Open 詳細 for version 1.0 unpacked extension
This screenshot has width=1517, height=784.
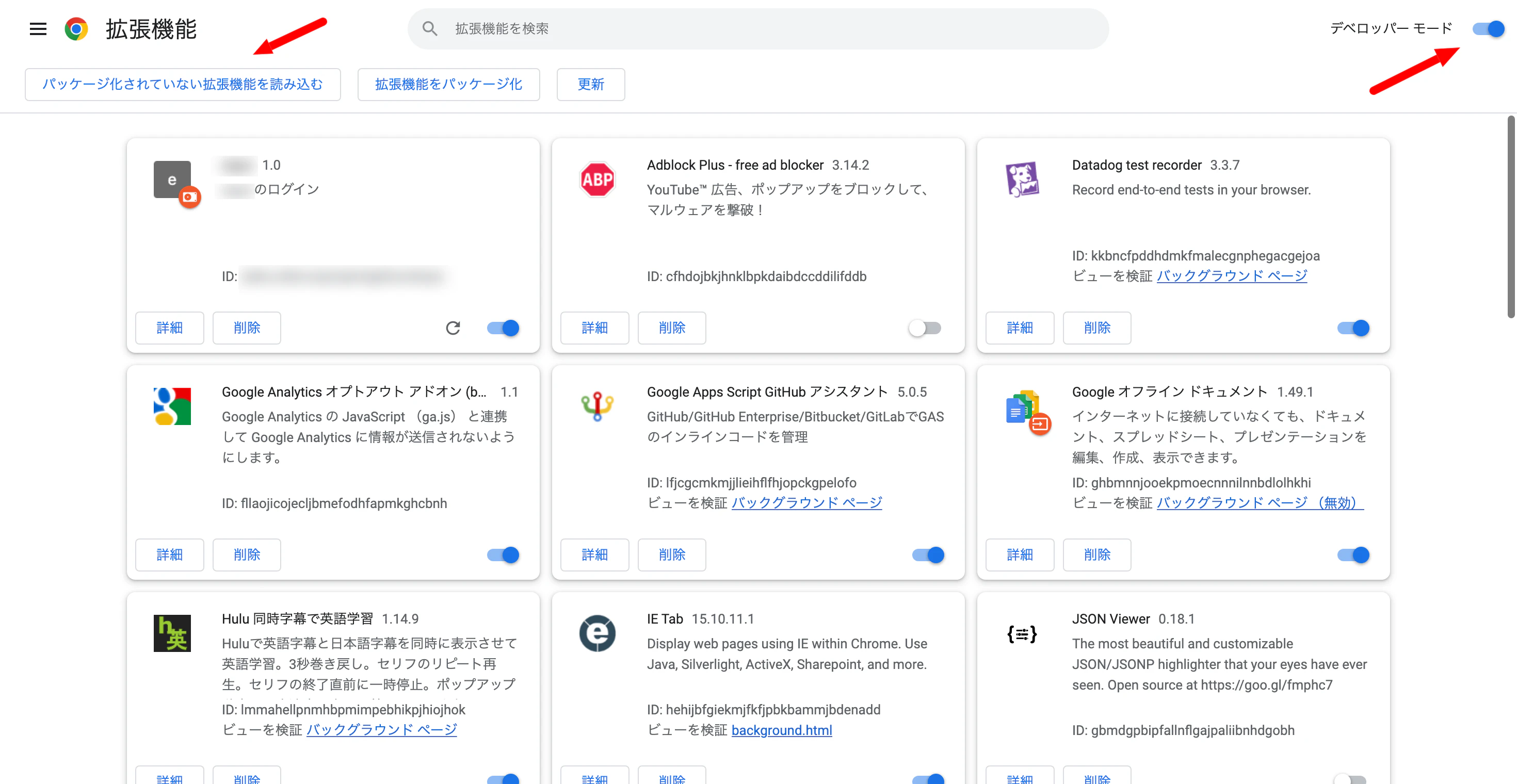tap(170, 328)
